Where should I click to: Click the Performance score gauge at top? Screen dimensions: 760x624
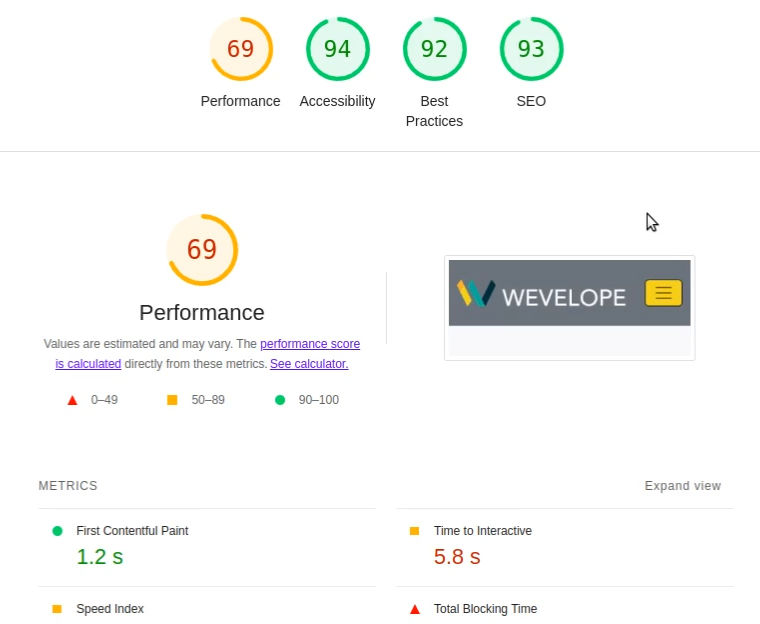(241, 49)
